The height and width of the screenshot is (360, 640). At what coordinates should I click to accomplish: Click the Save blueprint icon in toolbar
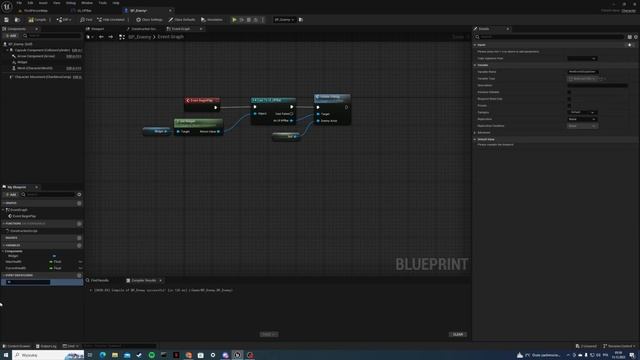point(7,20)
